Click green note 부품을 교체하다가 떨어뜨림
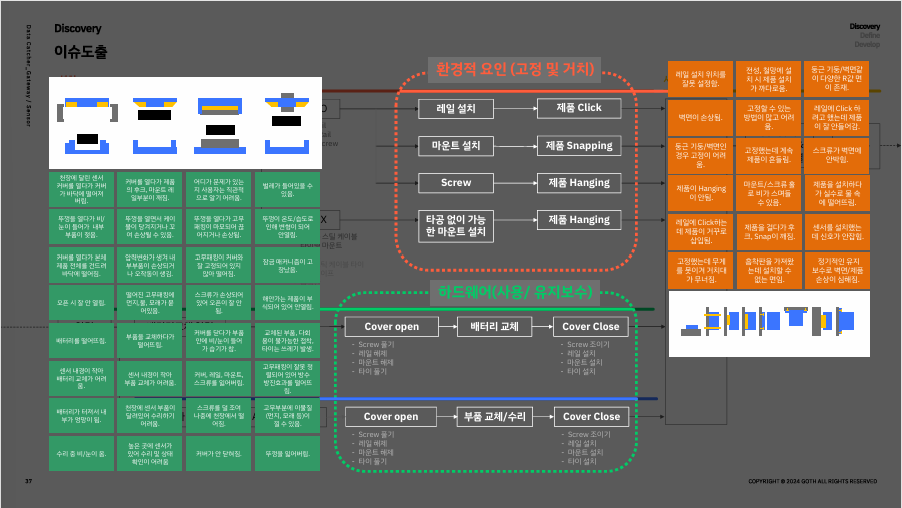This screenshot has height=508, width=902. [150, 341]
